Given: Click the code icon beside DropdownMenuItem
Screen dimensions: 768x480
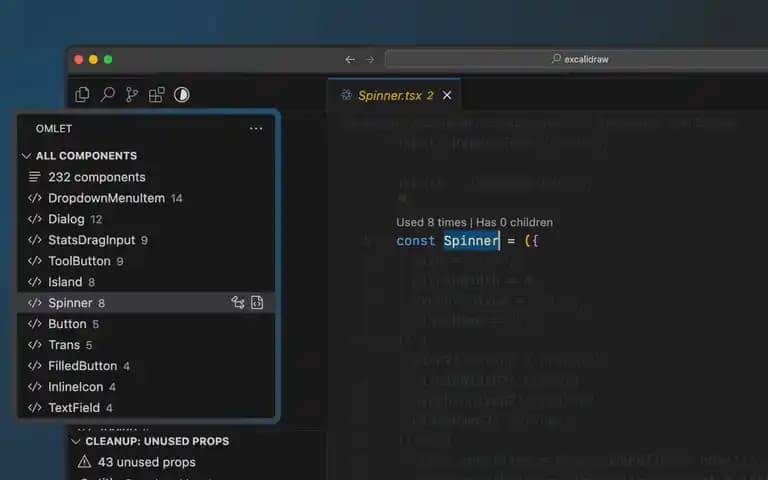Looking at the screenshot, I should [35, 198].
